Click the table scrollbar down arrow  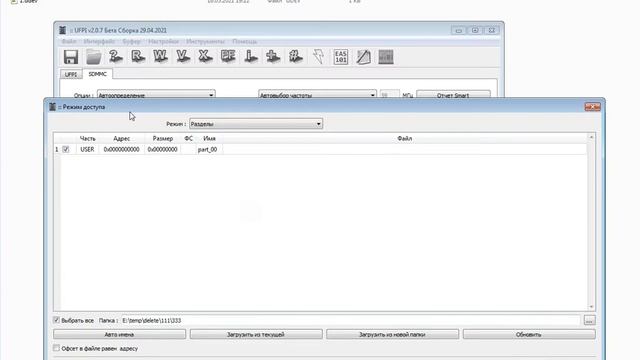coord(591,307)
